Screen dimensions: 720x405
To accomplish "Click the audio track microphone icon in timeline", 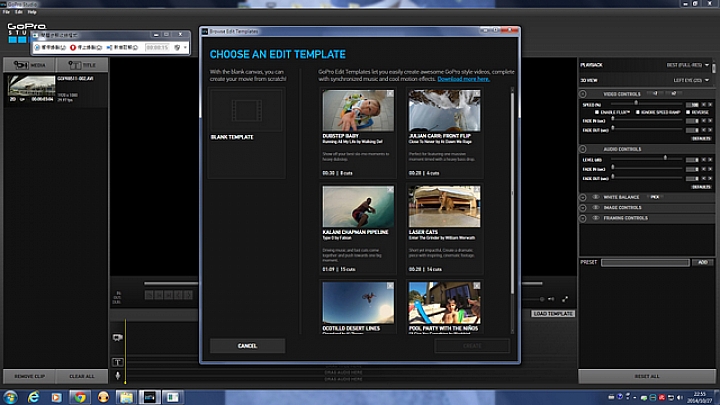I will pyautogui.click(x=118, y=376).
